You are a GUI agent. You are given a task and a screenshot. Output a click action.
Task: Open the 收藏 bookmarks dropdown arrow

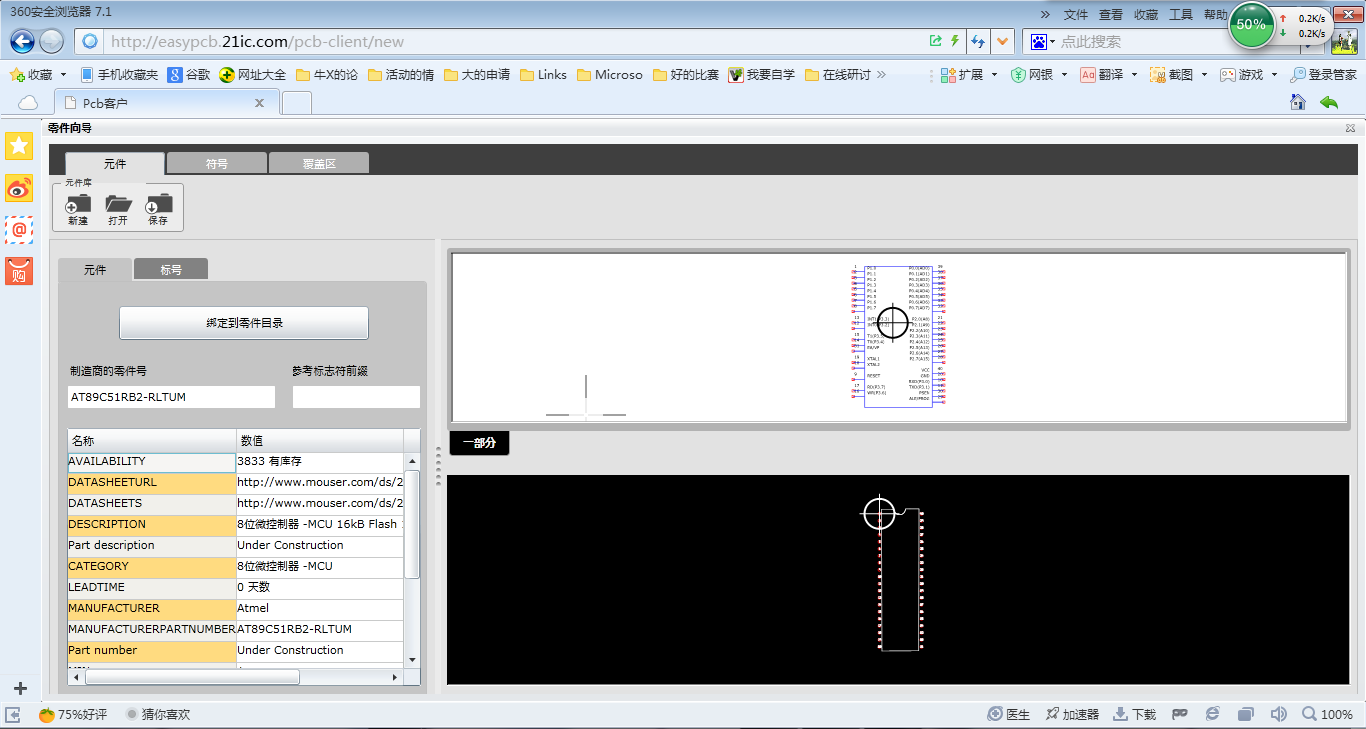tap(63, 75)
